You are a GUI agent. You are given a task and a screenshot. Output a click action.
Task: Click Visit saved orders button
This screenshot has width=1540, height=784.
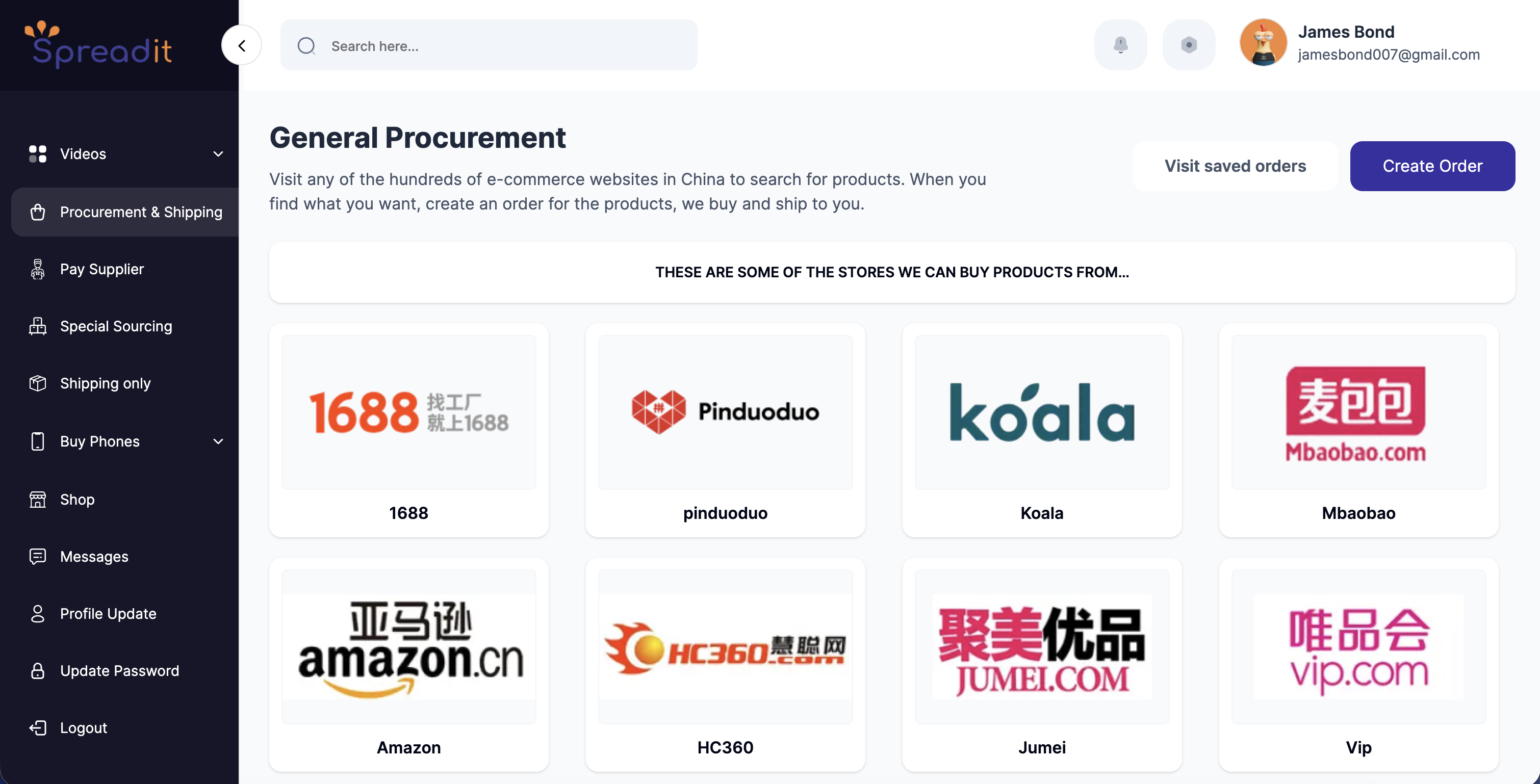(x=1235, y=166)
